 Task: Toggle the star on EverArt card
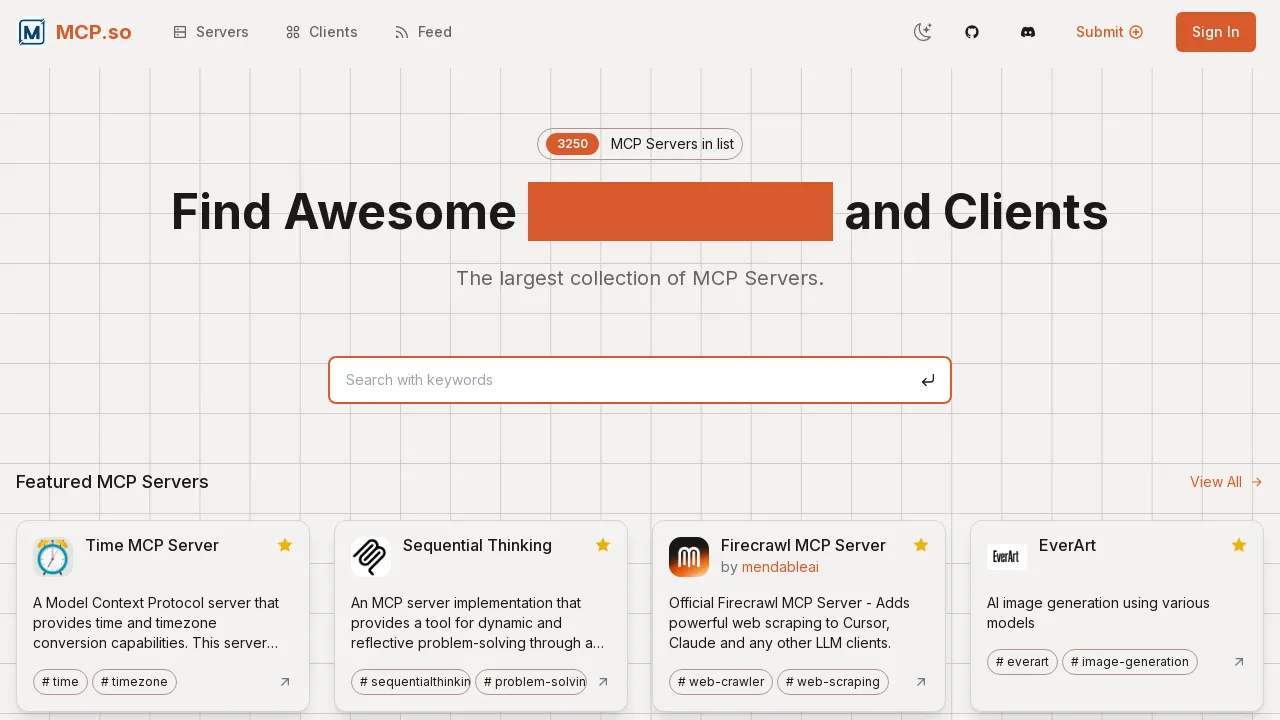(x=1239, y=545)
